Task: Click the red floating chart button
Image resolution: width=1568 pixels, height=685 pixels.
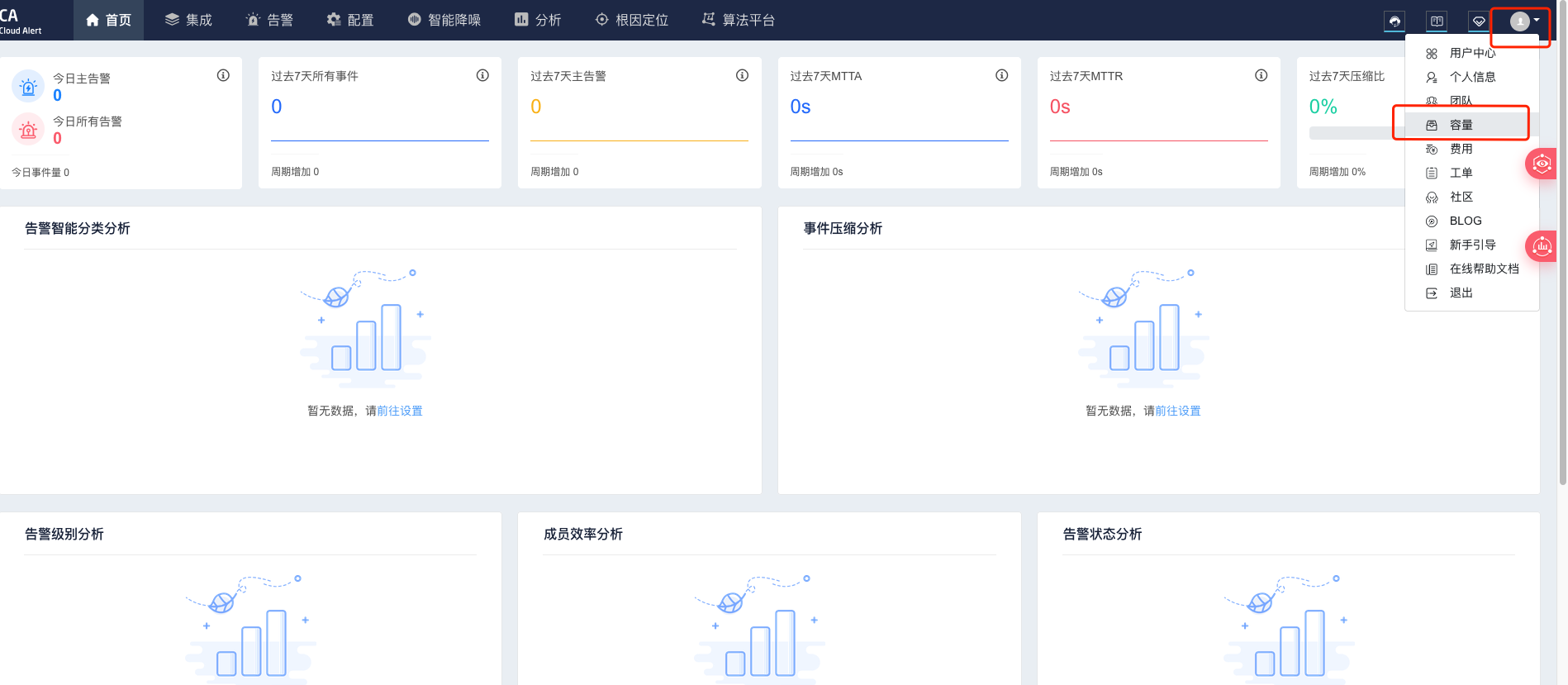Action: pyautogui.click(x=1542, y=246)
